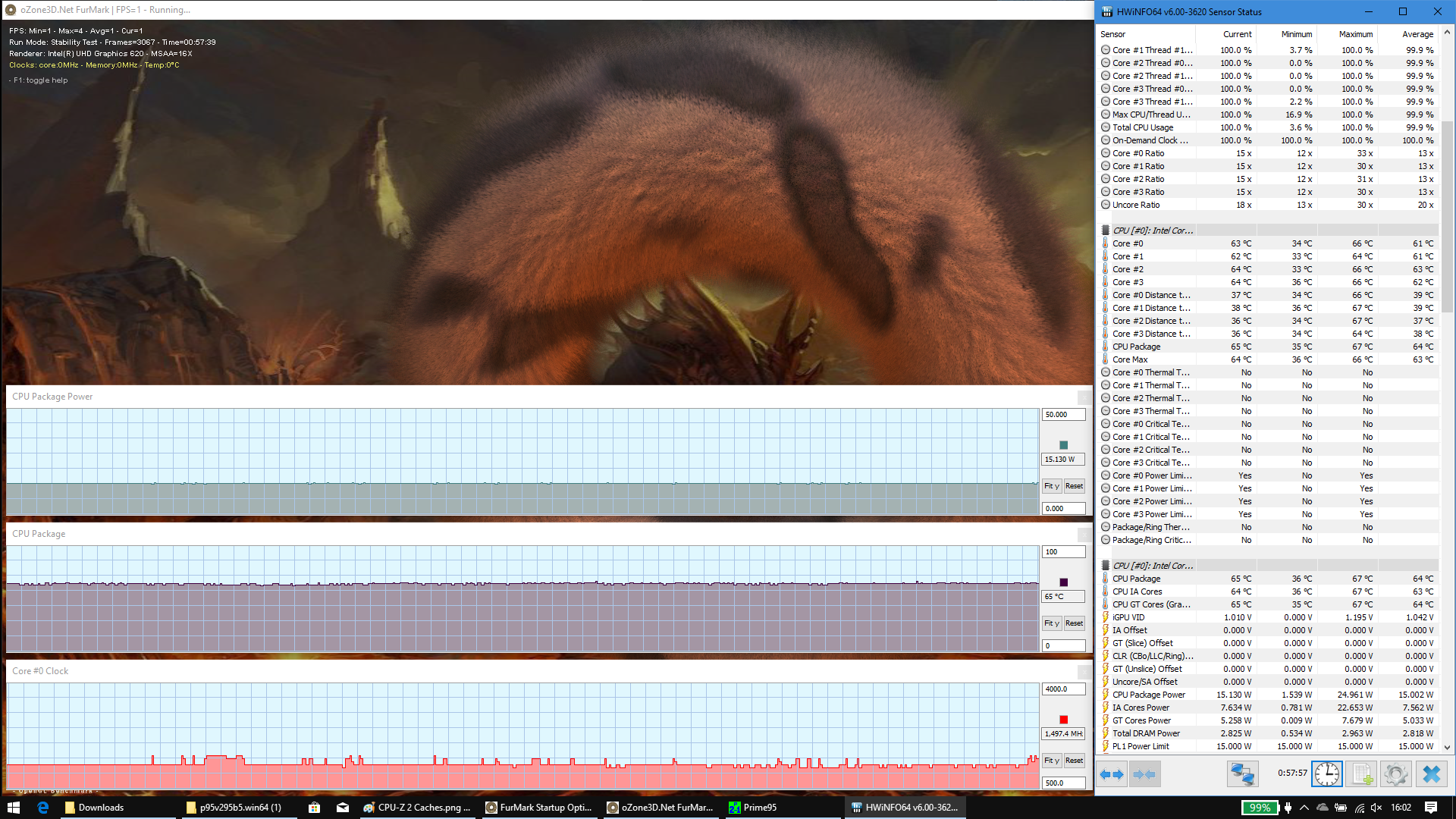
Task: Click the OneDrive cloud tray icon
Action: coord(1323,808)
